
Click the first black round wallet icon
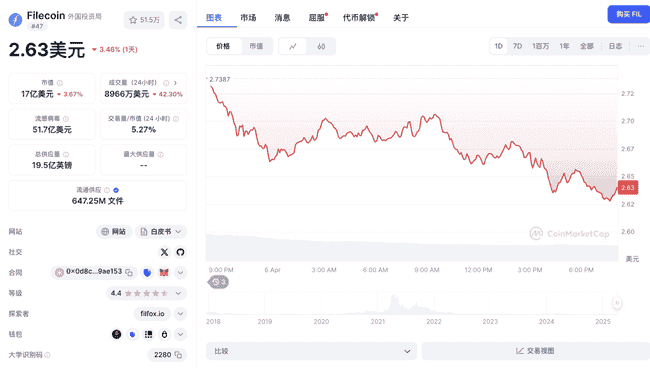tap(116, 334)
